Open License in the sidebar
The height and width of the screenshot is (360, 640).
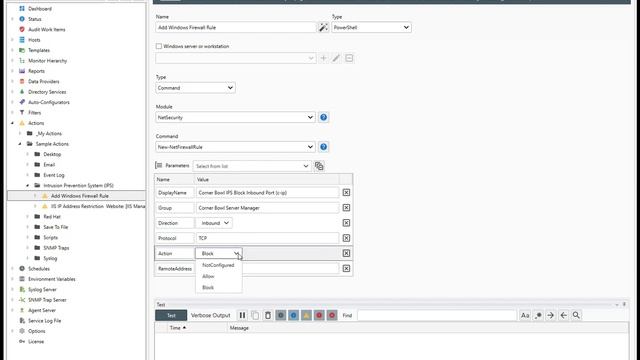(36, 342)
